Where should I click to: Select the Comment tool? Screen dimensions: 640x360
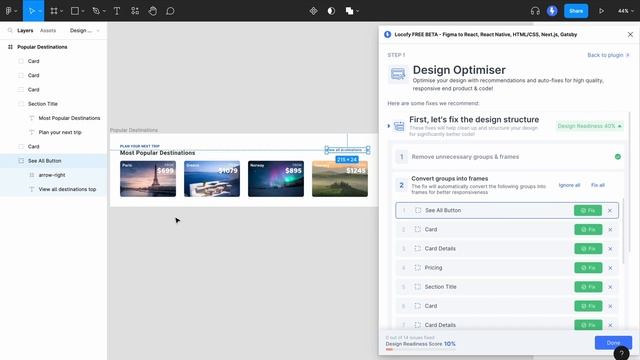pos(170,11)
